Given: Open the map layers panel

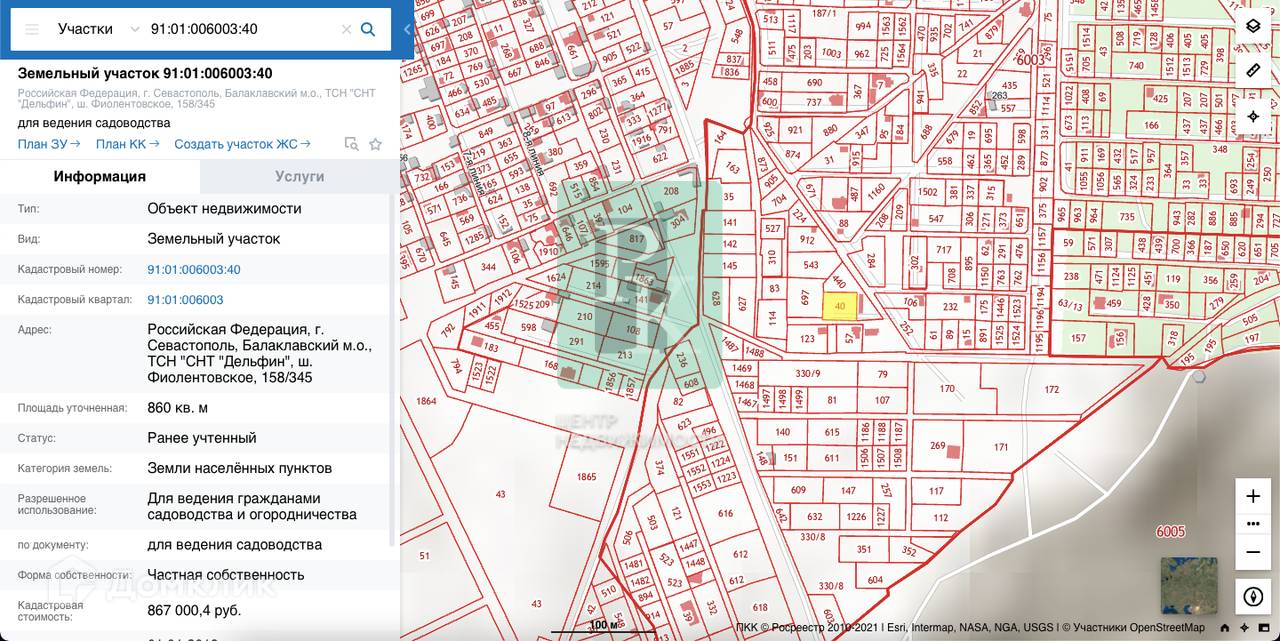Looking at the screenshot, I should coord(1253,26).
